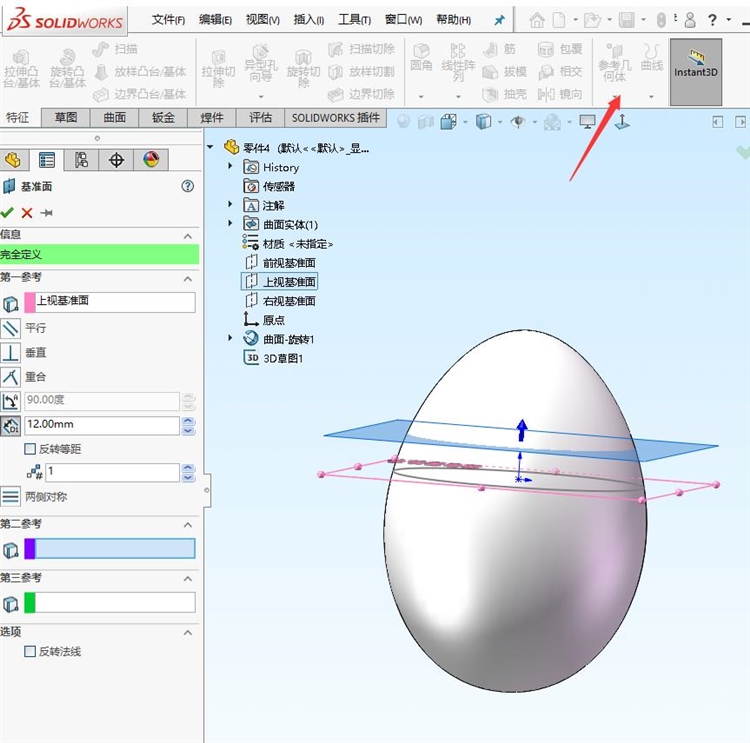Open the Curves (曲线) tool
This screenshot has width=750, height=743.
click(x=651, y=57)
